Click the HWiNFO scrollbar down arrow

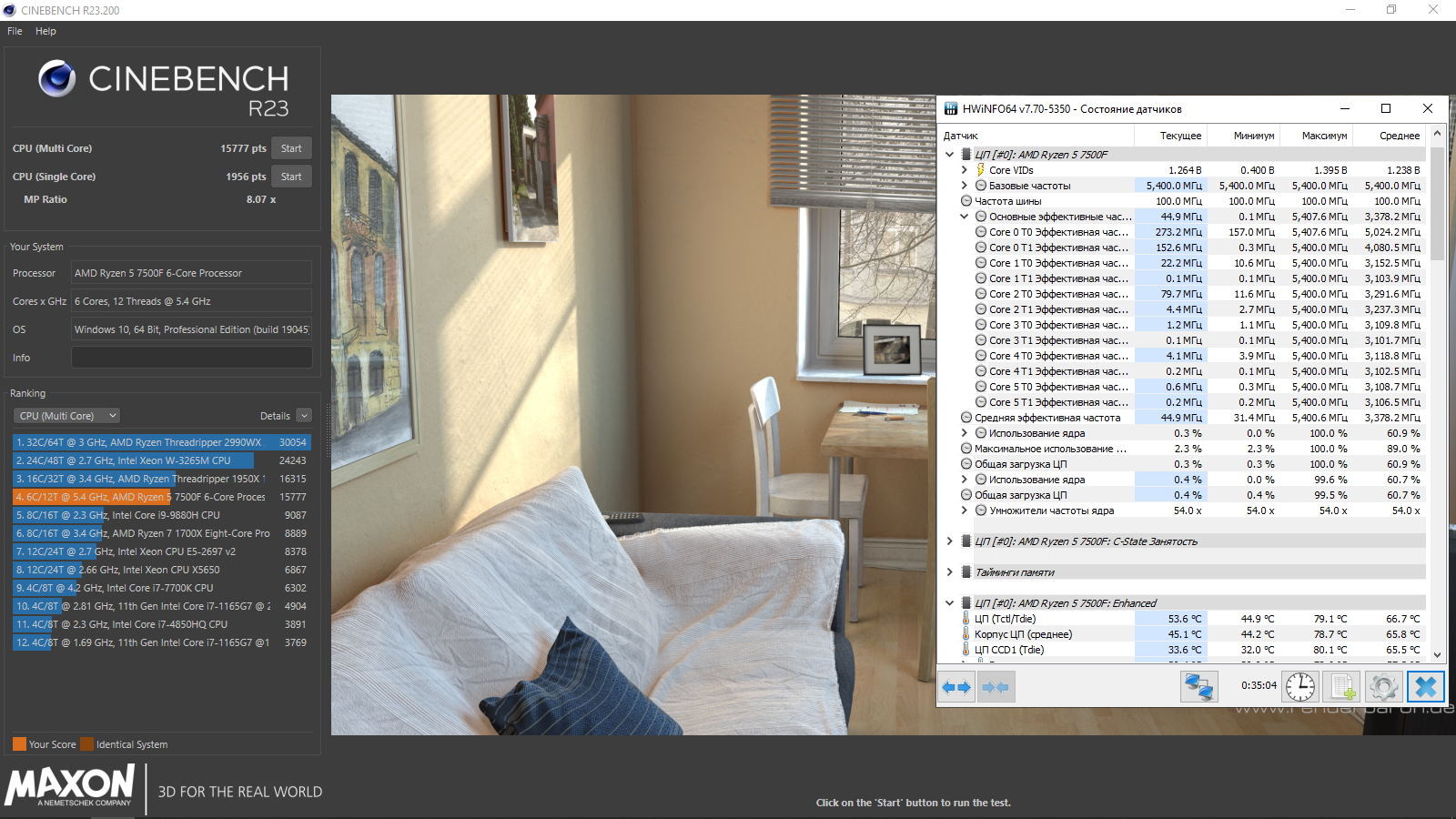pyautogui.click(x=1437, y=654)
